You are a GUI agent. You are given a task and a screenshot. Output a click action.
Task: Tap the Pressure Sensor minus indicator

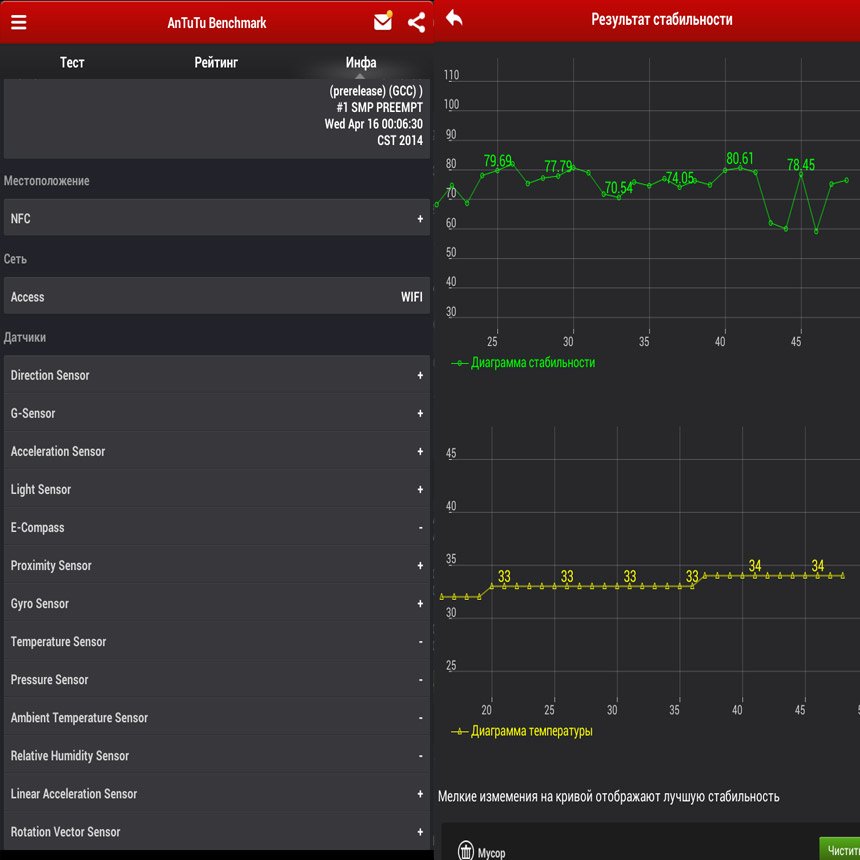(x=421, y=680)
